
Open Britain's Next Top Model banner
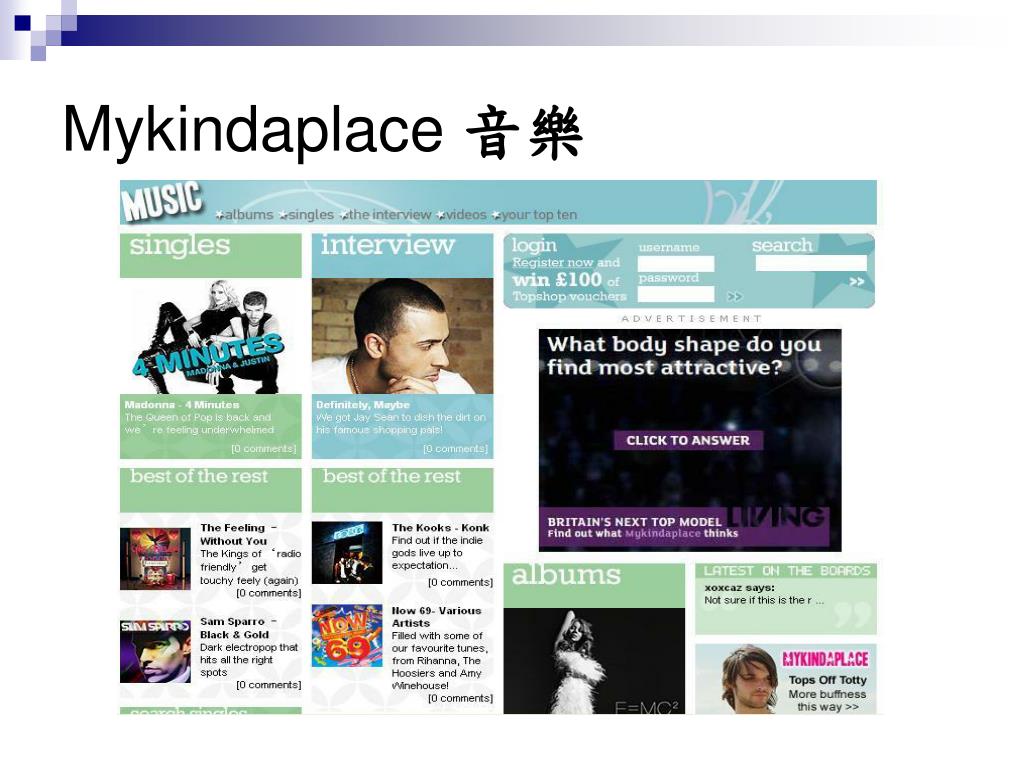684,528
